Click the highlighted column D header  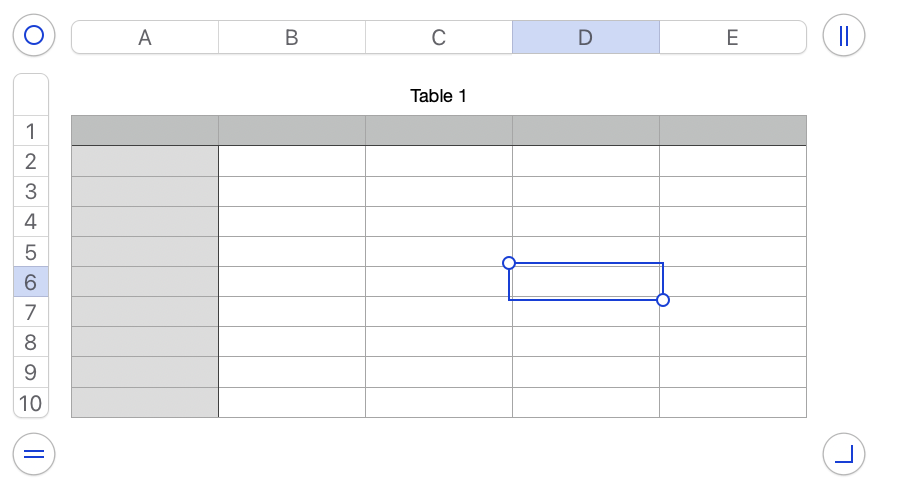[x=586, y=38]
